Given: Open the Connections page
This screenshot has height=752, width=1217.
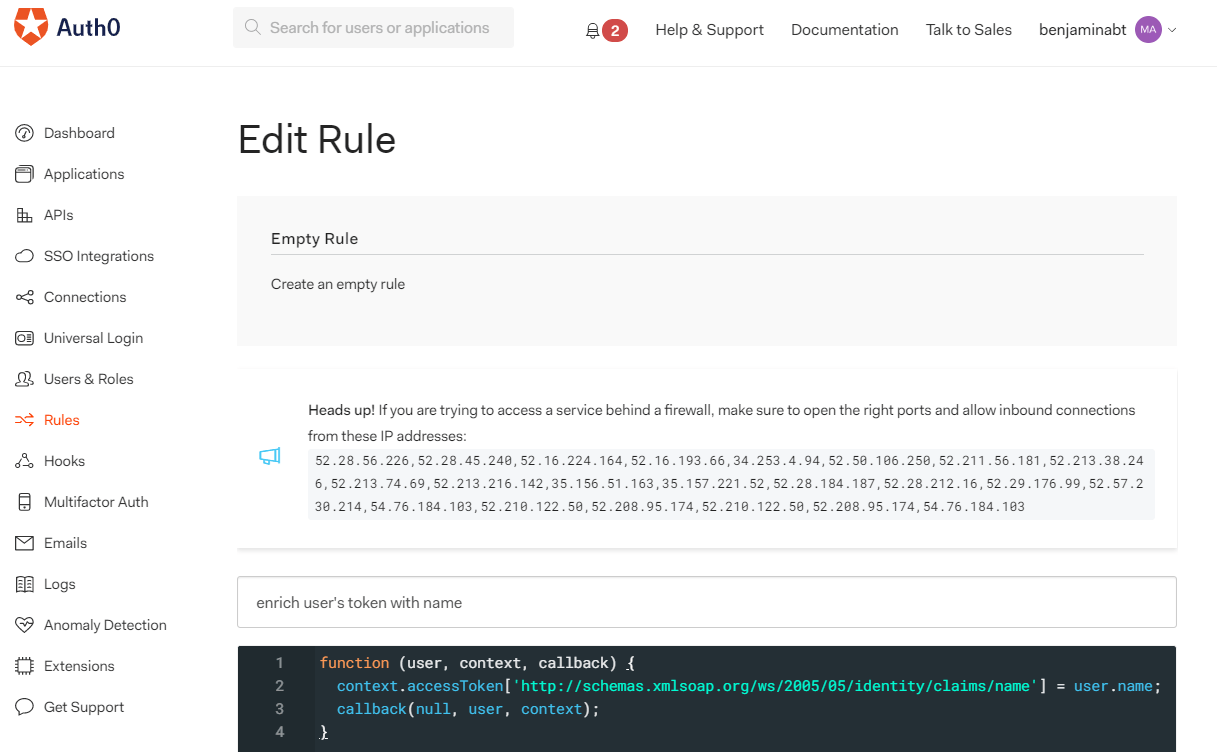Looking at the screenshot, I should coord(84,296).
